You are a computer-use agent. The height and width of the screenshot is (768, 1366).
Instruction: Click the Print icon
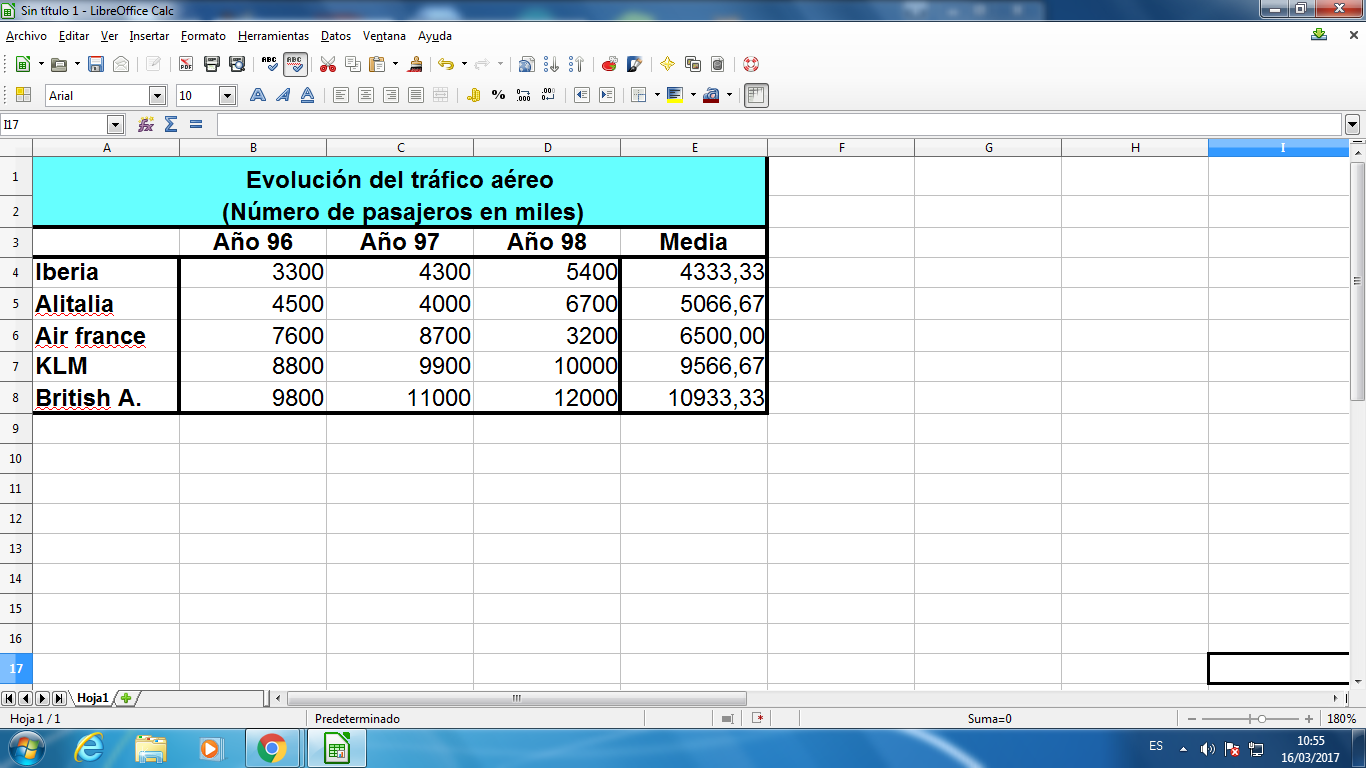(x=212, y=64)
